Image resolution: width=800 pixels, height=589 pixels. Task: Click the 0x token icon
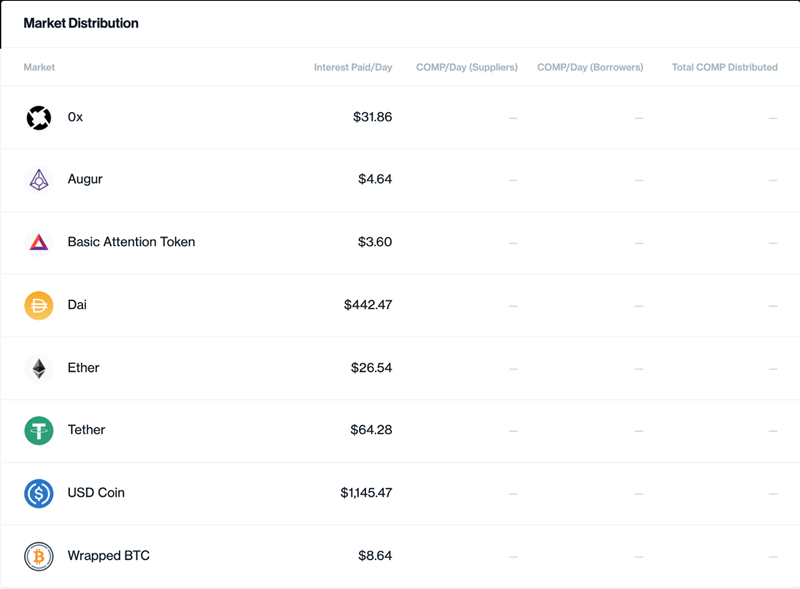(38, 117)
